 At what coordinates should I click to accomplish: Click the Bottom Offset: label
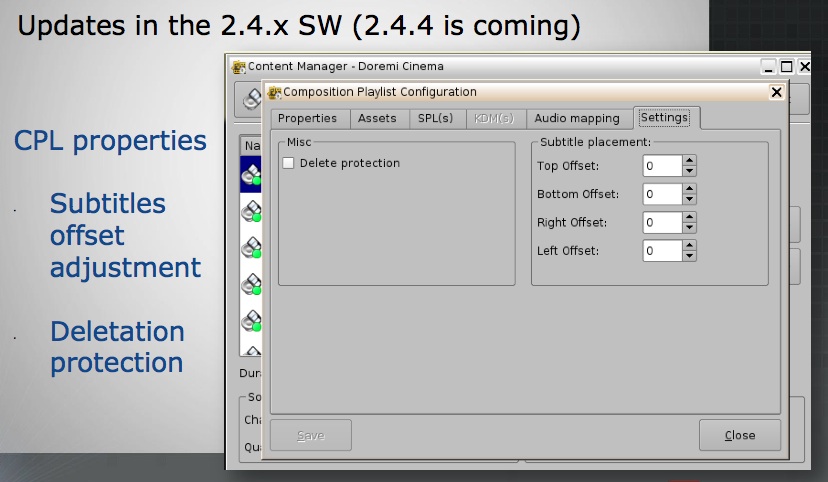(x=578, y=194)
